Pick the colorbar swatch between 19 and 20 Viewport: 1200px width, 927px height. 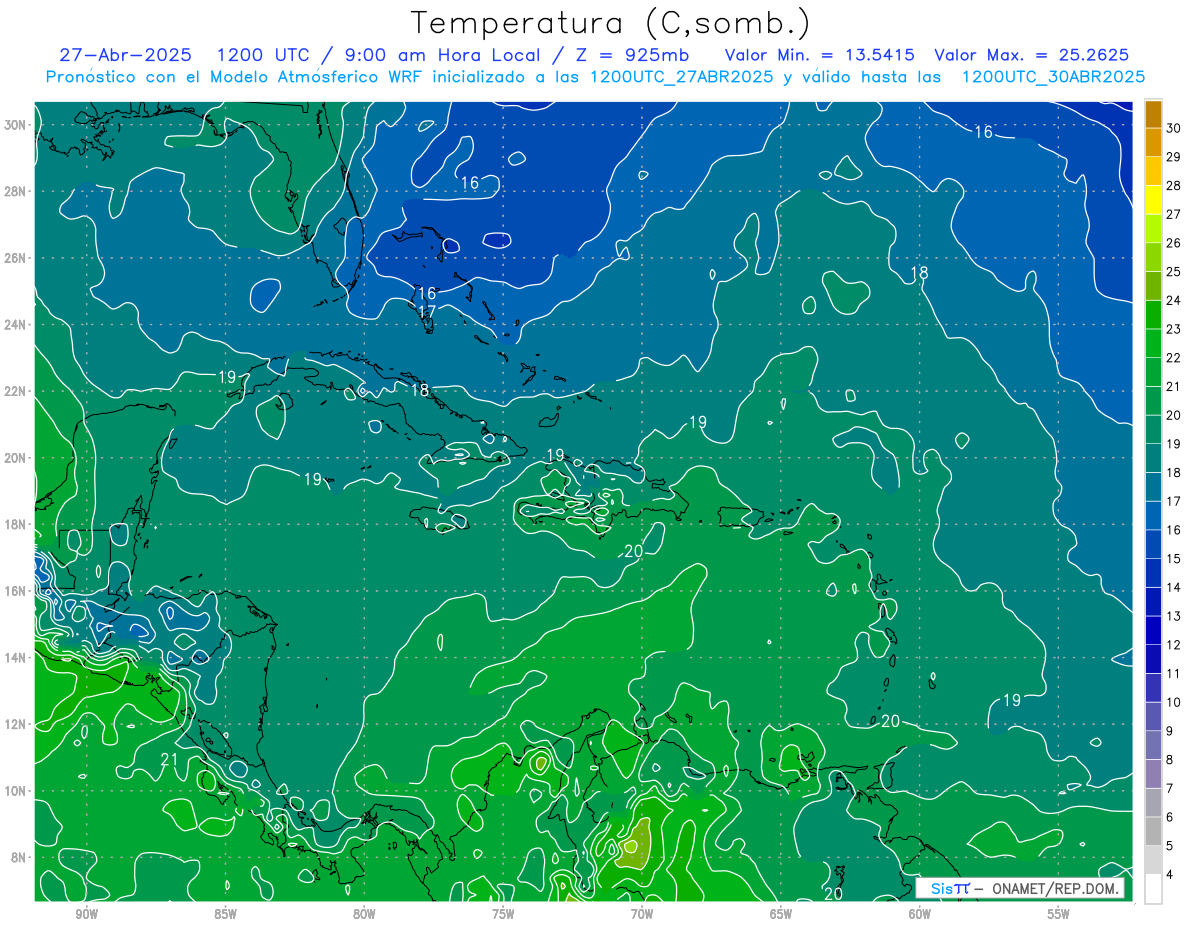1153,430
